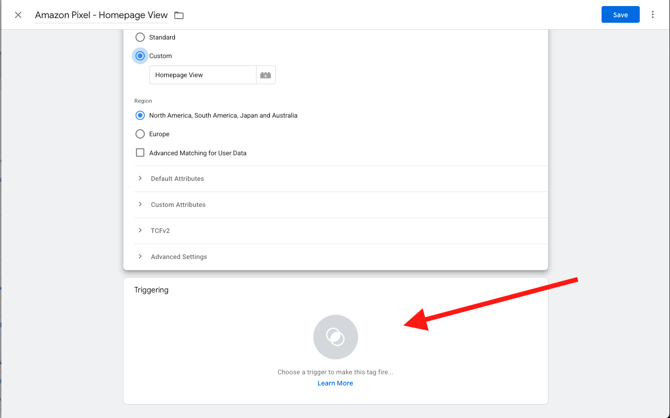This screenshot has height=418, width=670.
Task: Click the blue Save button
Action: (x=620, y=15)
